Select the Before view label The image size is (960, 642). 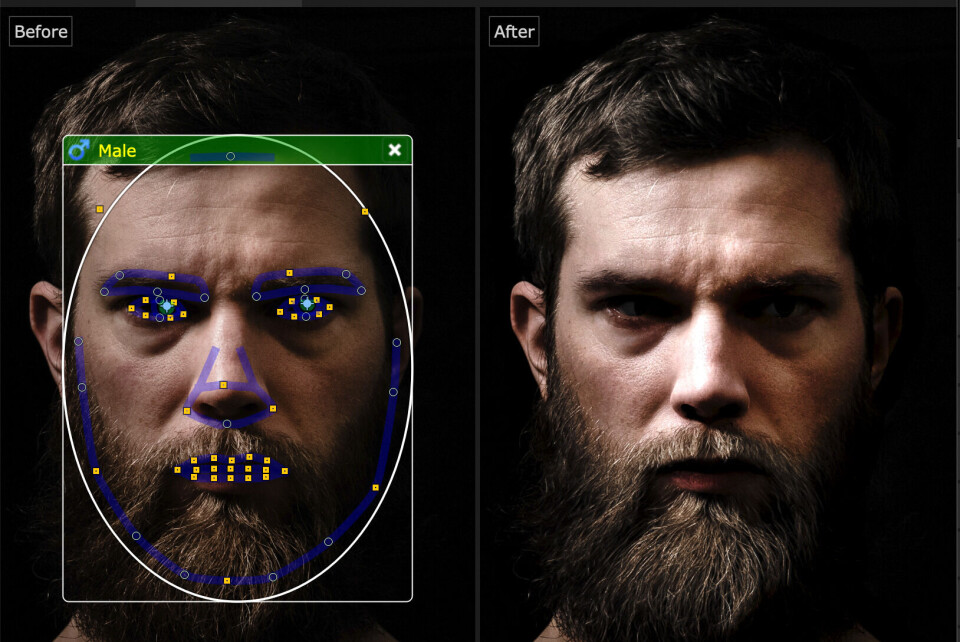41,32
